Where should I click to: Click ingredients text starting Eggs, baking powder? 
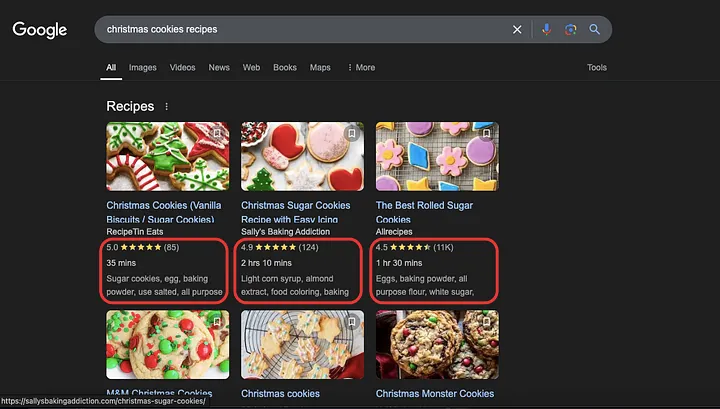pyautogui.click(x=425, y=285)
